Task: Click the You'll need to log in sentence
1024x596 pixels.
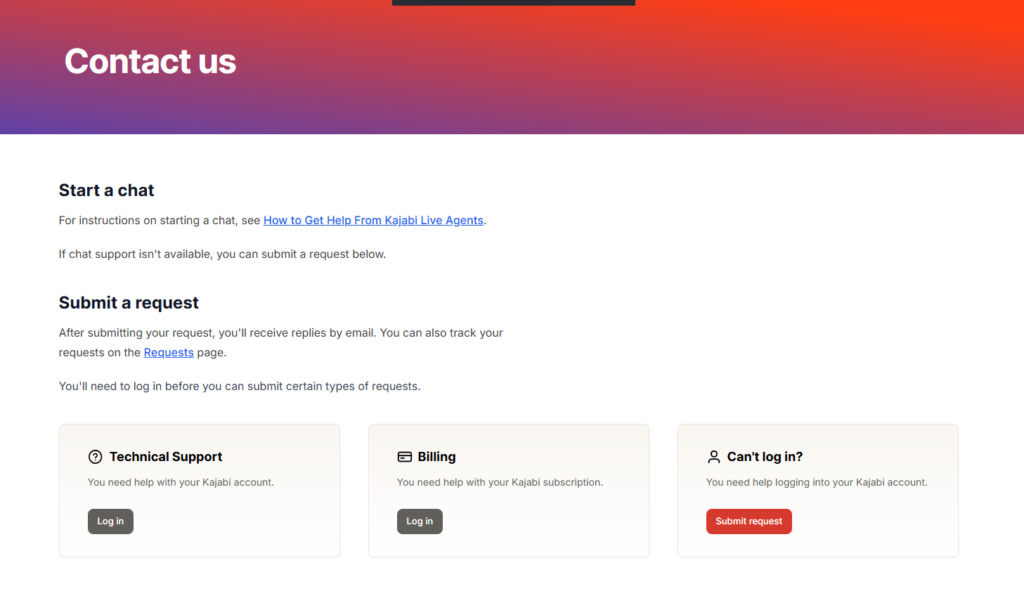Action: tap(239, 386)
